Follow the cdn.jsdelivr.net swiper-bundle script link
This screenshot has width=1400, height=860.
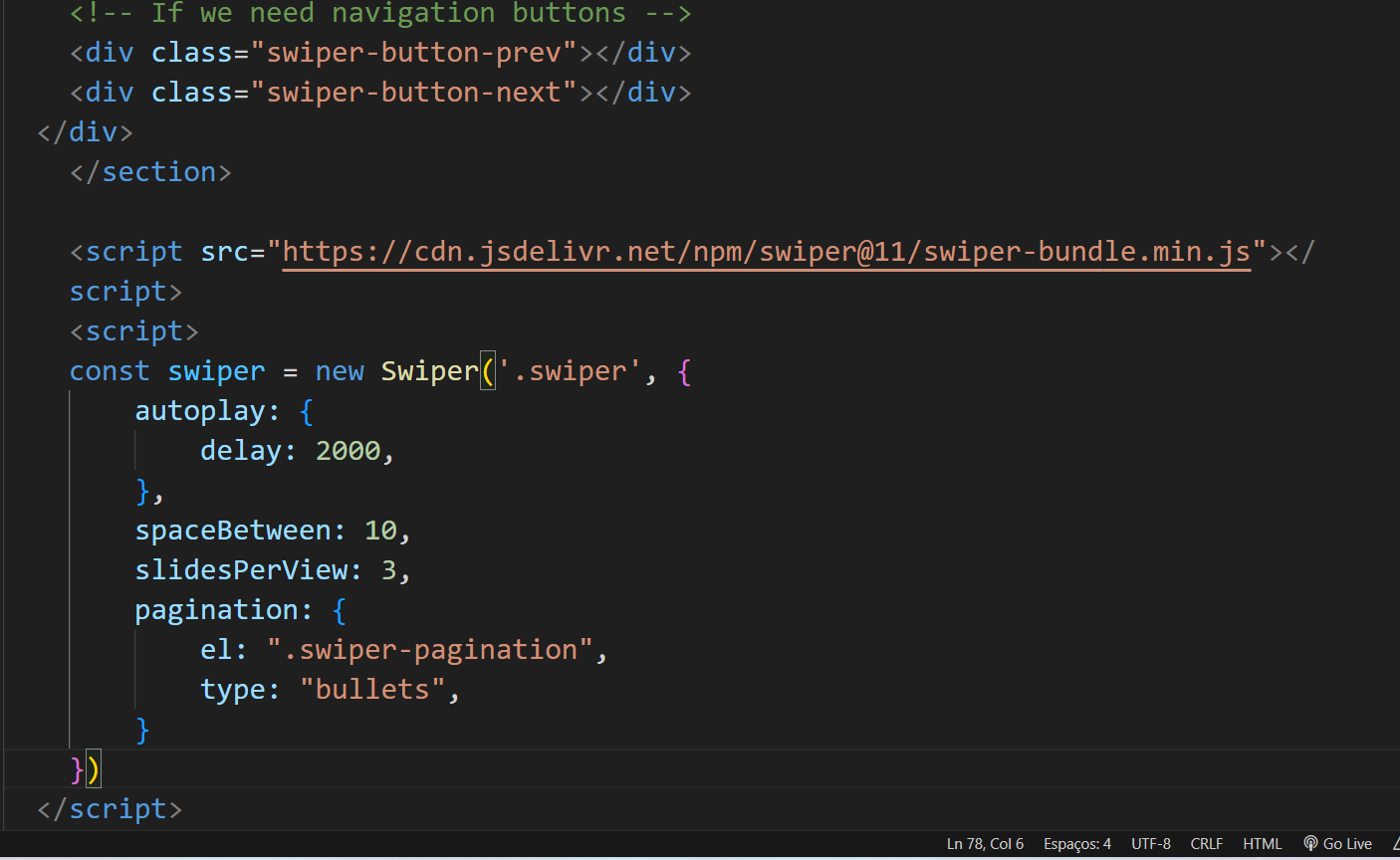click(x=767, y=252)
